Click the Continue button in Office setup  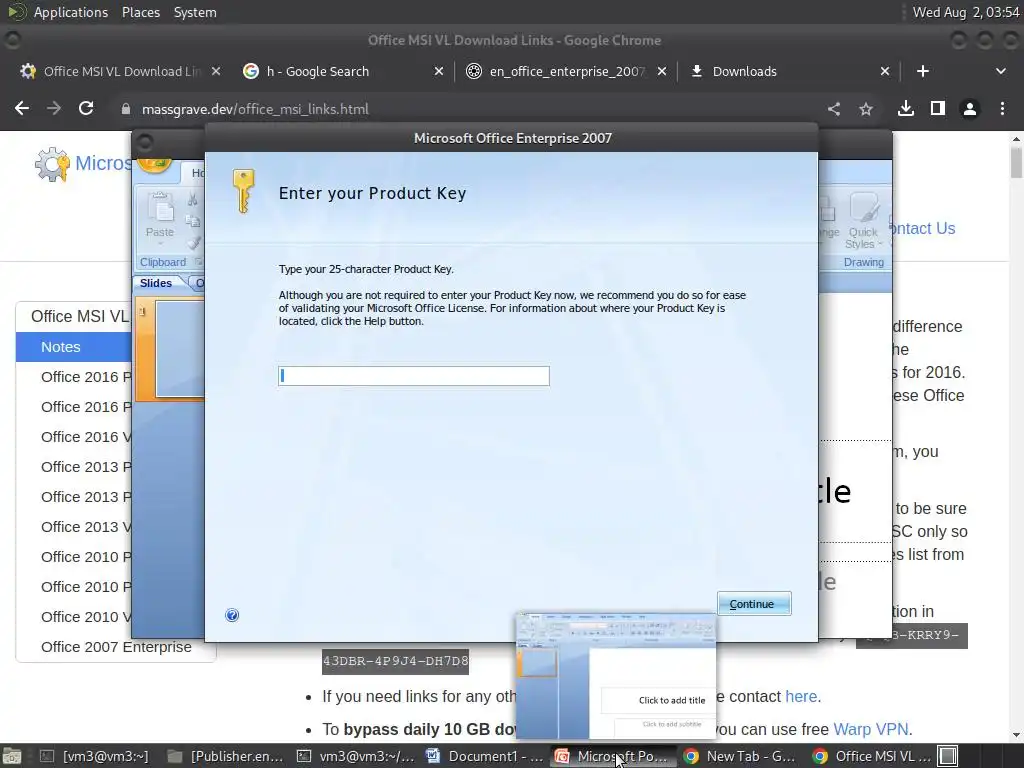754,603
